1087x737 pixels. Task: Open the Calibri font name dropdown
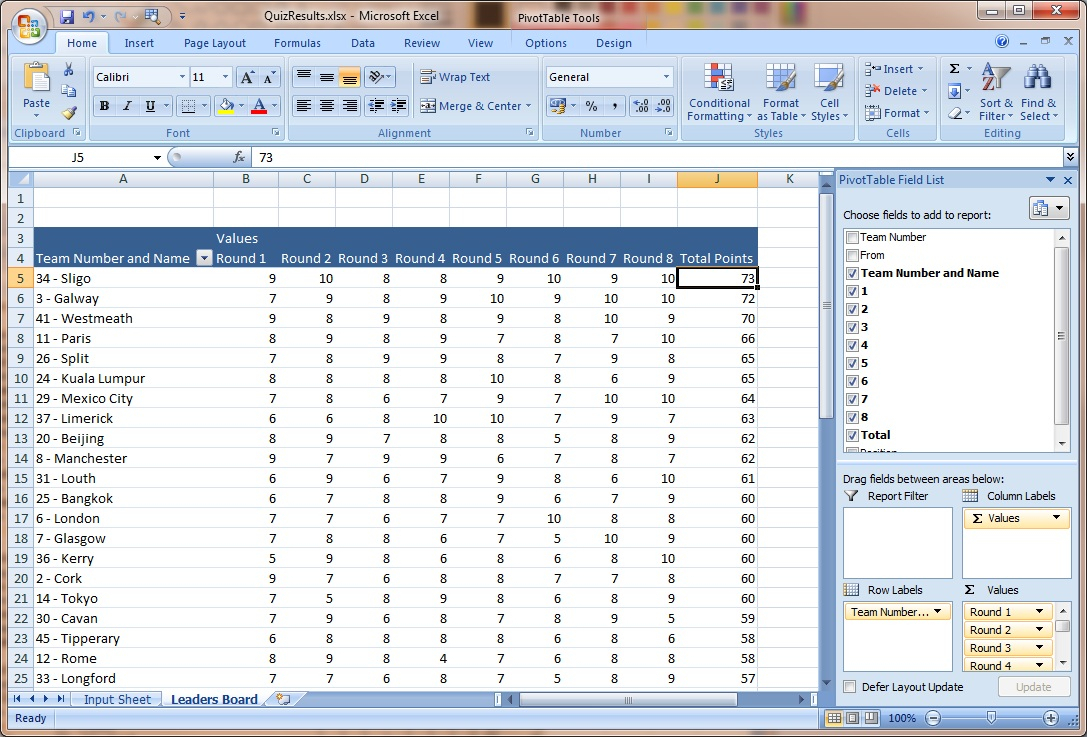[x=182, y=77]
